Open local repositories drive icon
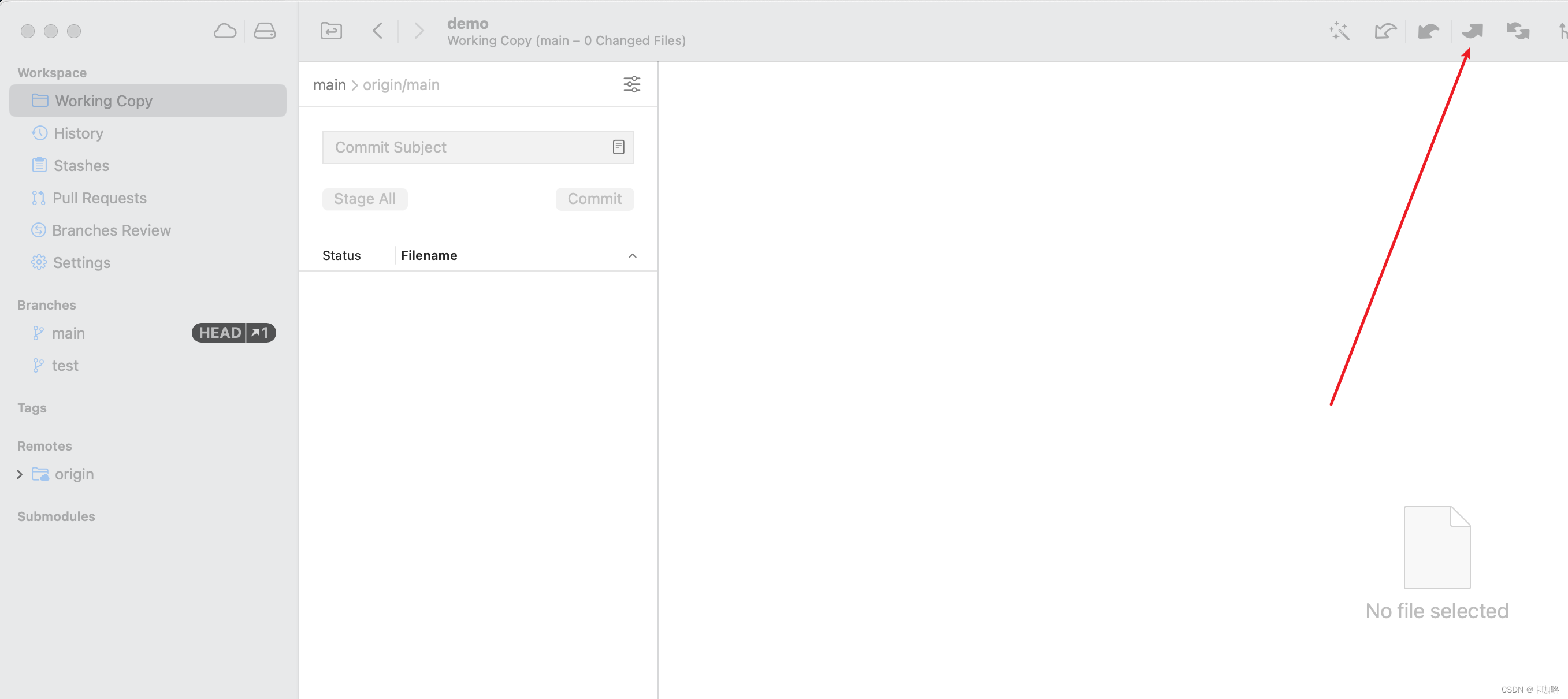 [x=265, y=31]
